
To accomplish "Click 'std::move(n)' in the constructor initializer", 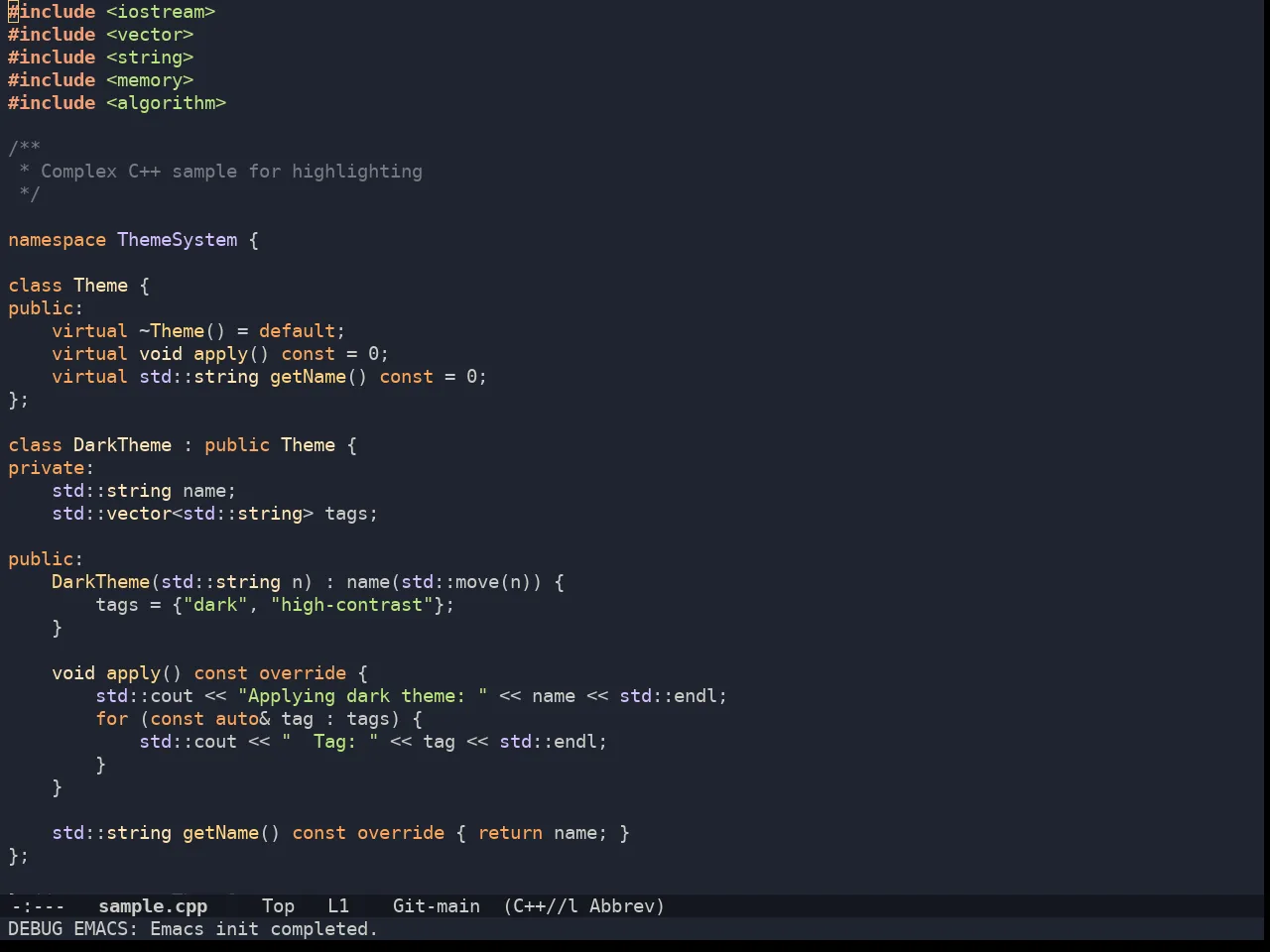I will (467, 582).
